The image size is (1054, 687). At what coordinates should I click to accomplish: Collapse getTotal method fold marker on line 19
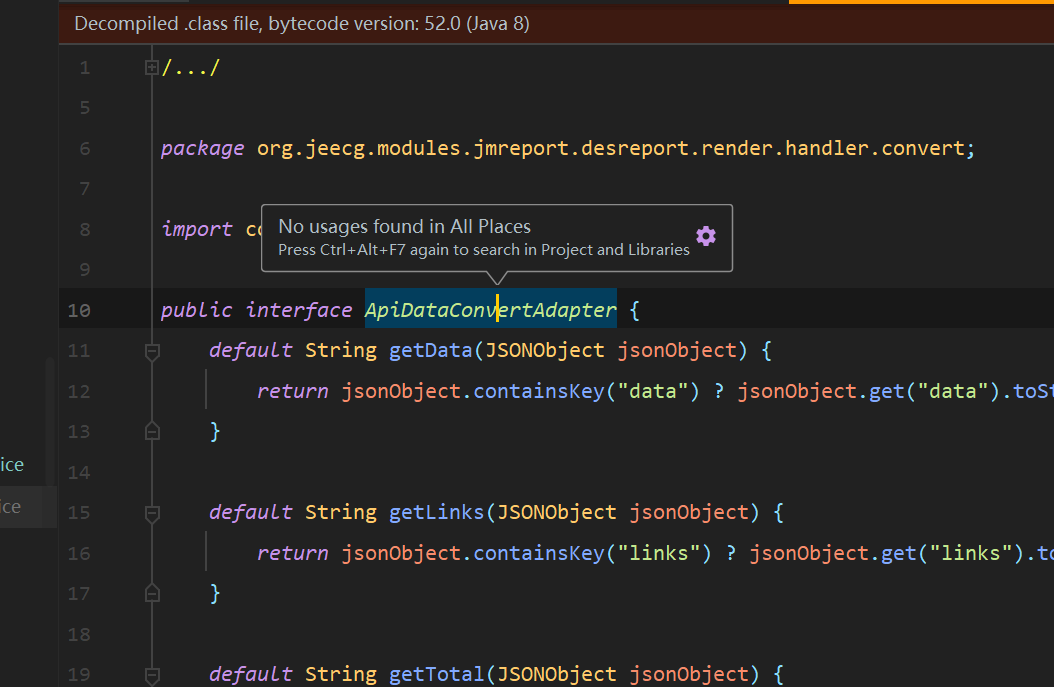(152, 674)
